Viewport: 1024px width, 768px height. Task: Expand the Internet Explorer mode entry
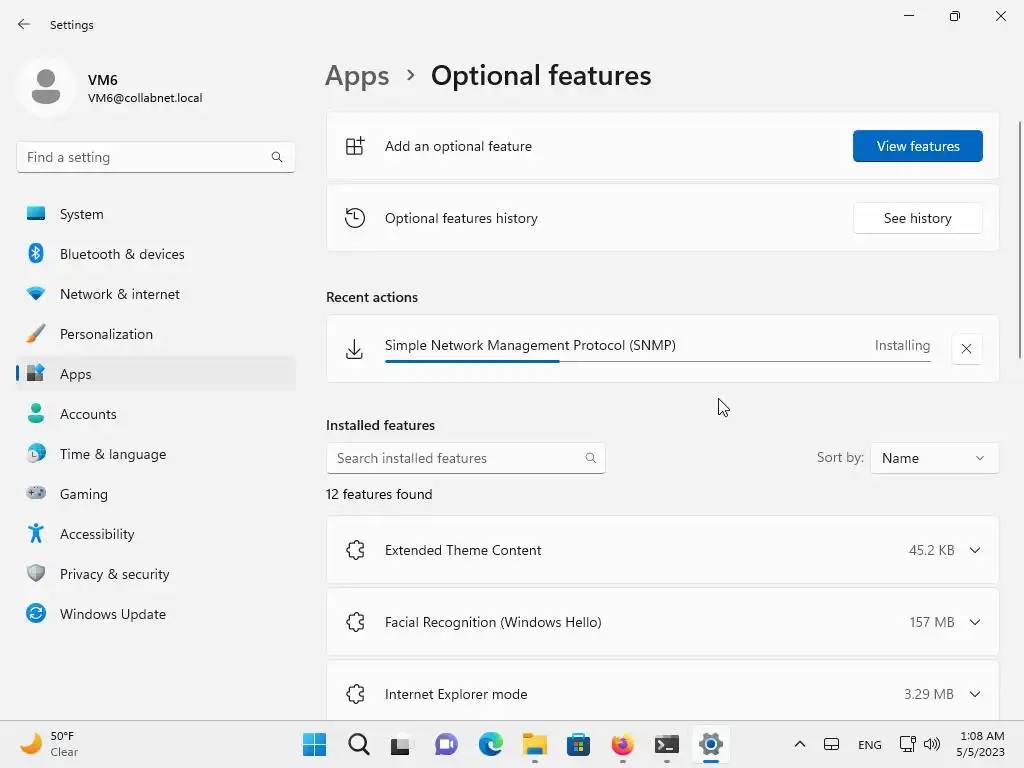click(x=975, y=694)
